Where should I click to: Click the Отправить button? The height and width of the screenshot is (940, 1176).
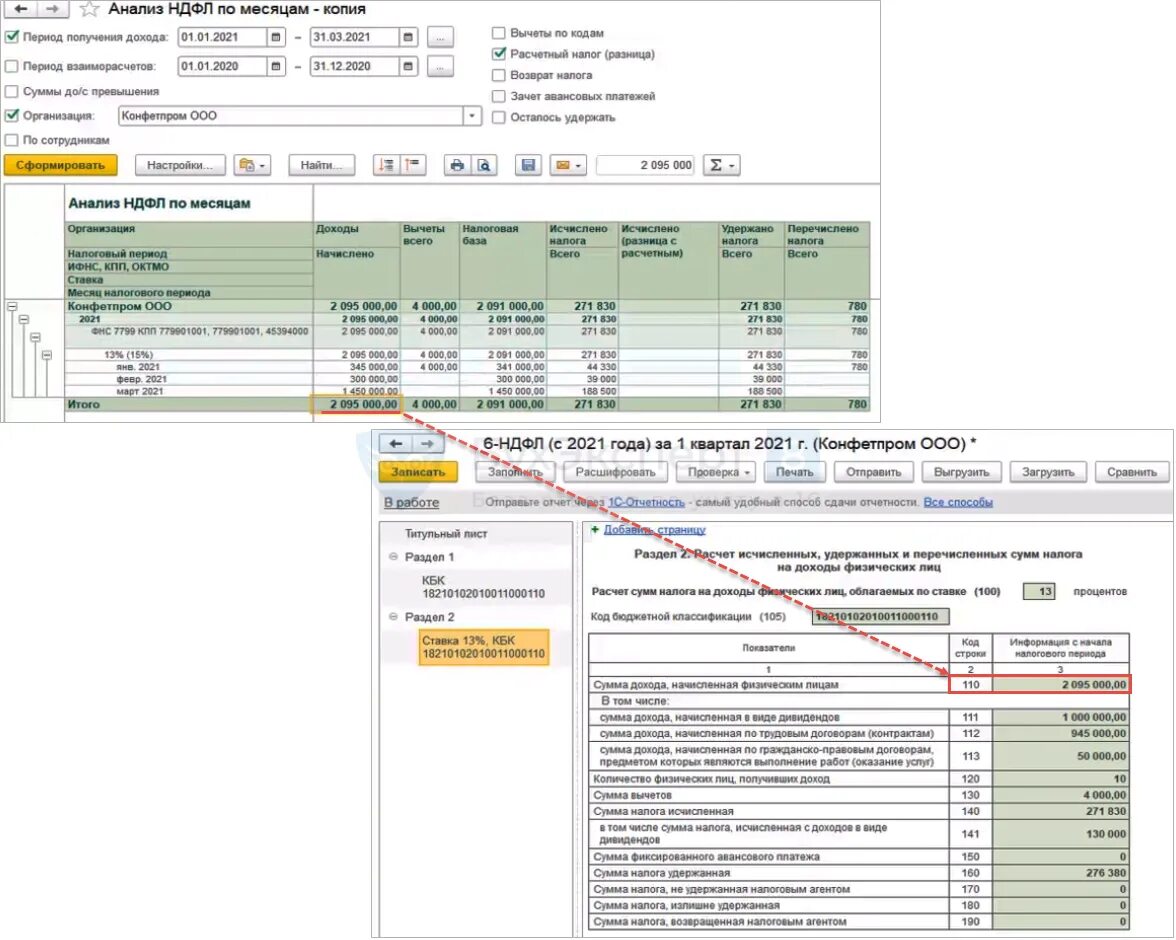point(874,472)
